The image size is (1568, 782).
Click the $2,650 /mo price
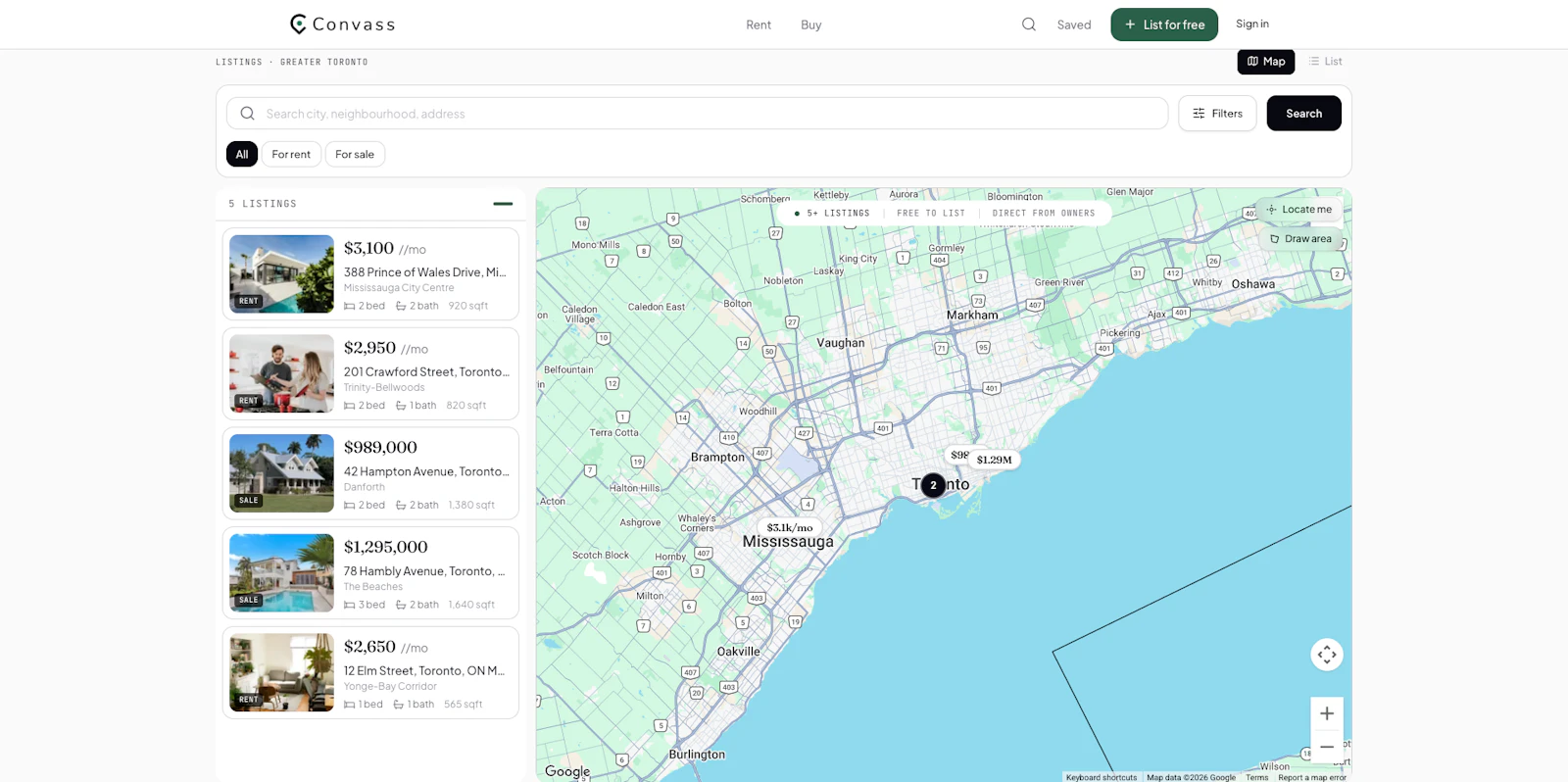click(386, 647)
